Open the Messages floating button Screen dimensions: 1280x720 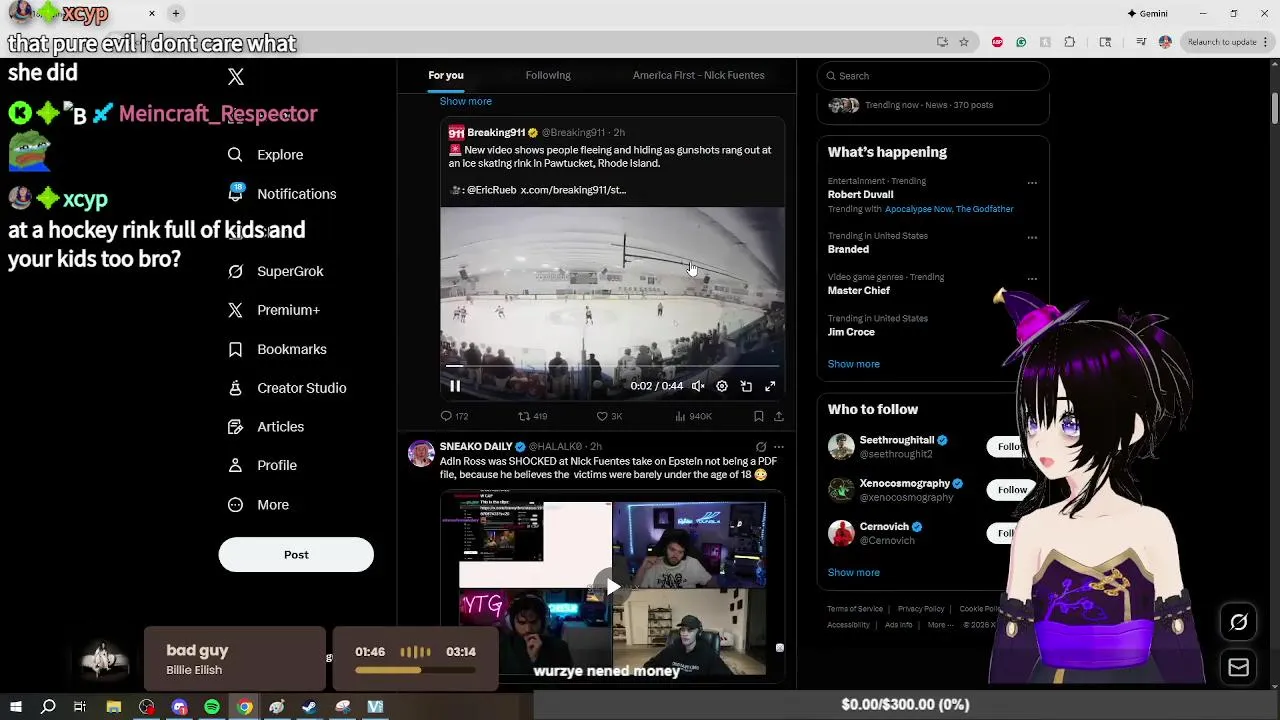click(x=1238, y=668)
